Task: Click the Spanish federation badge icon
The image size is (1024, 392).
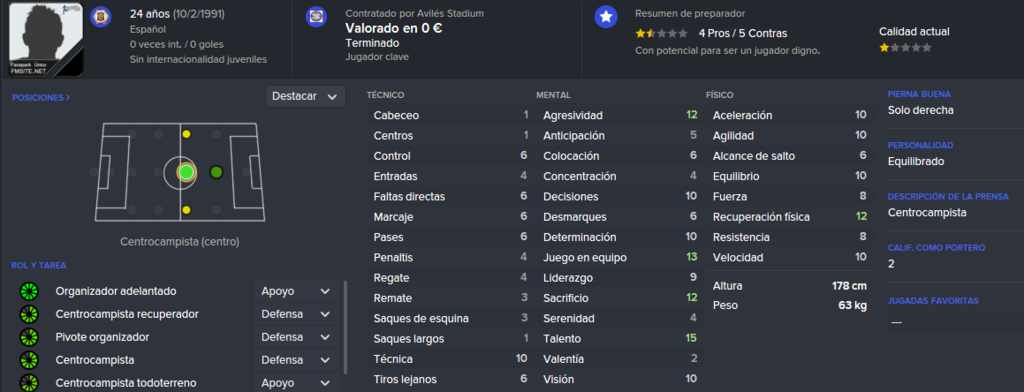Action: click(100, 17)
